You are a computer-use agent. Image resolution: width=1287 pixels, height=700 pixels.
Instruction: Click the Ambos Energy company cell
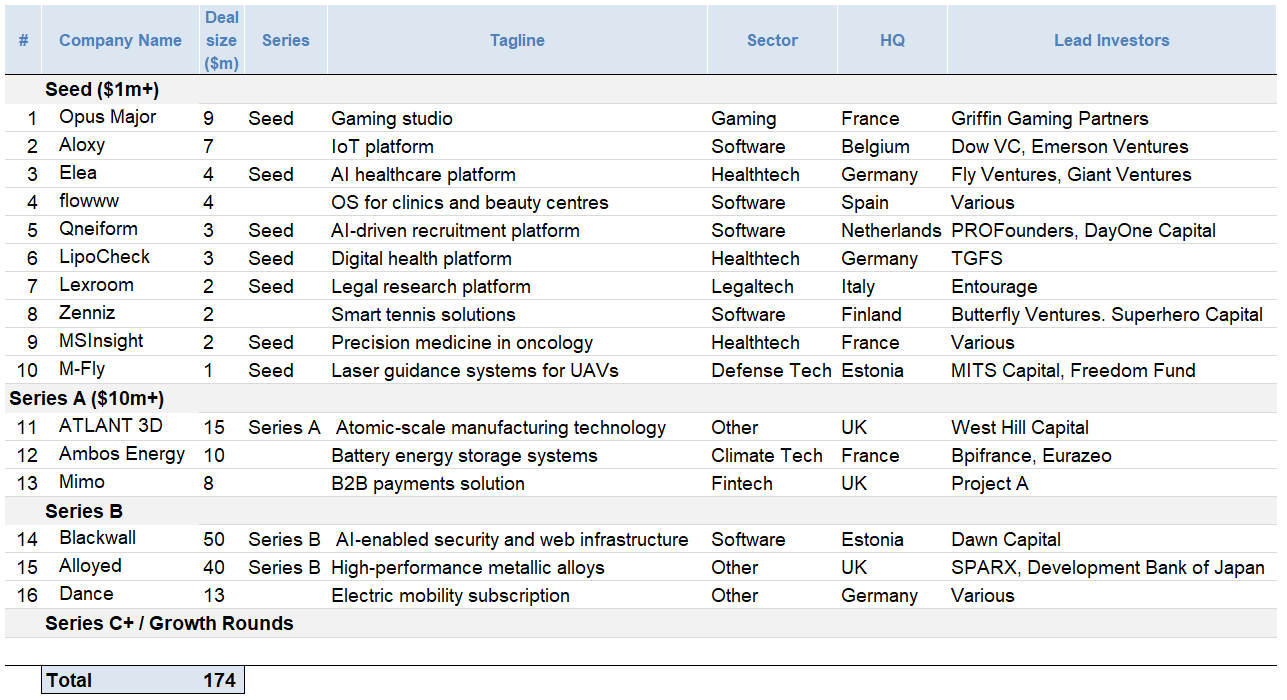[x=122, y=454]
